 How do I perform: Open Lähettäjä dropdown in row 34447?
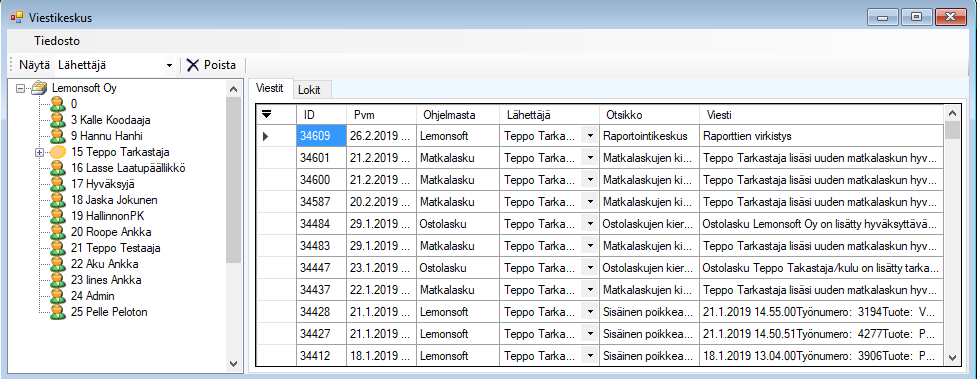point(589,267)
